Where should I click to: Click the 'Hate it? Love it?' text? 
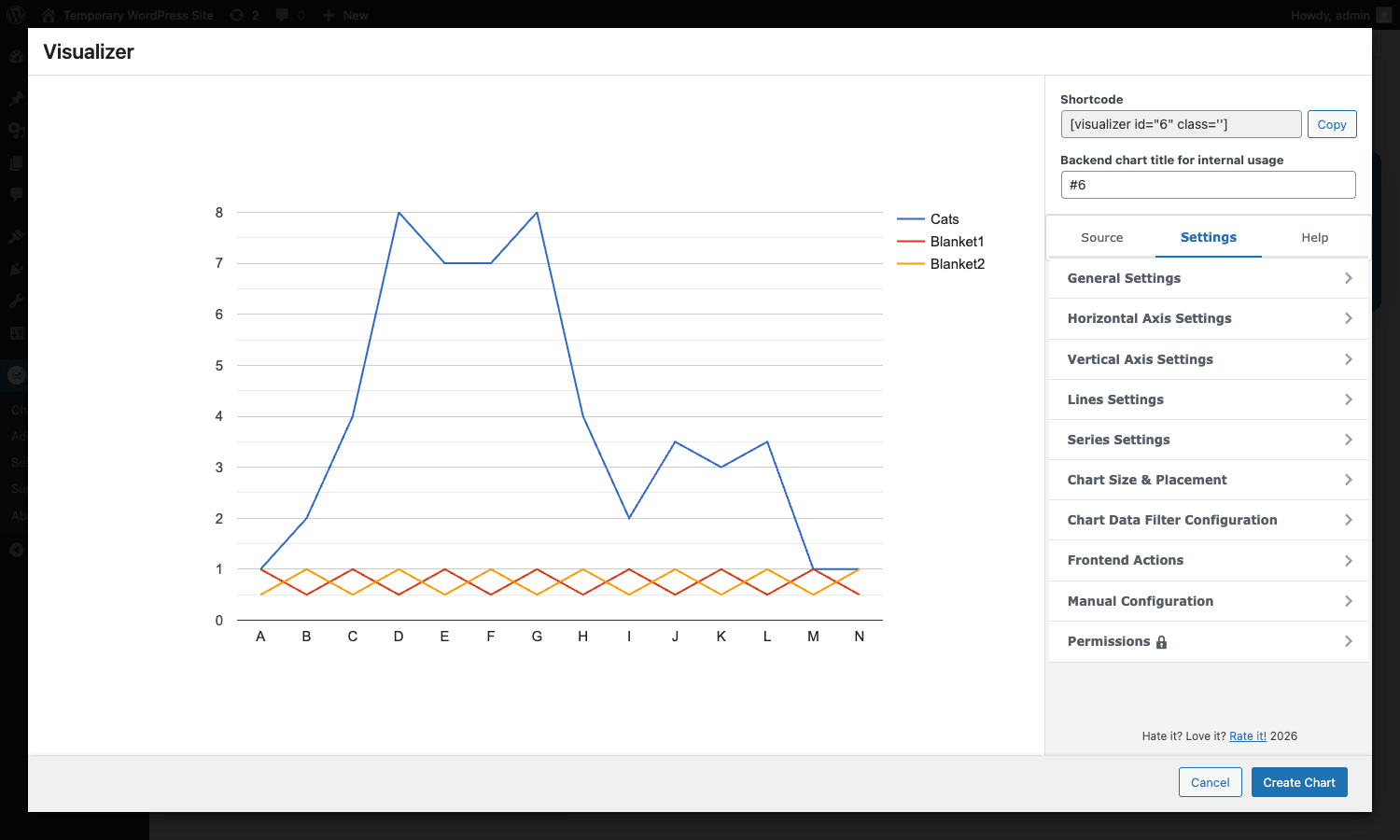pyautogui.click(x=1183, y=735)
